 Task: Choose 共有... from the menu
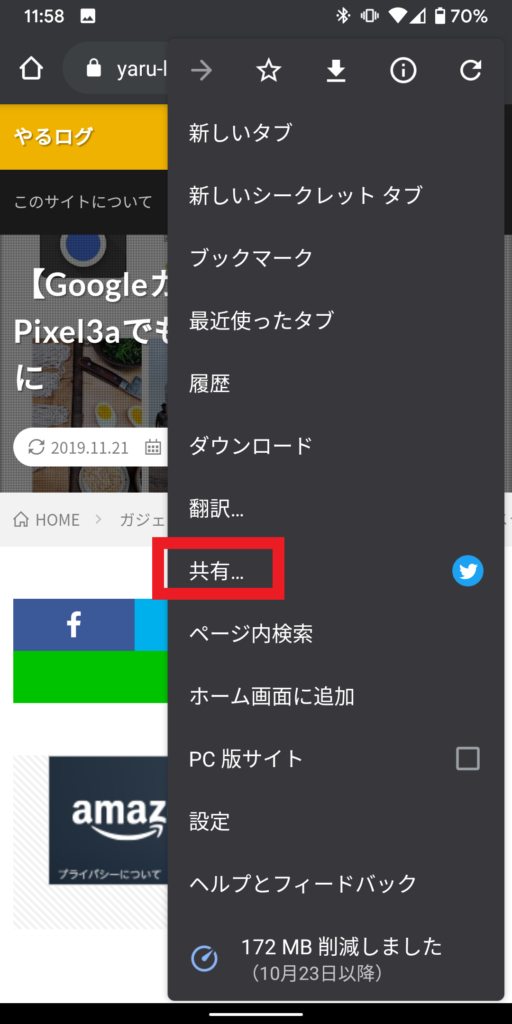pyautogui.click(x=336, y=571)
